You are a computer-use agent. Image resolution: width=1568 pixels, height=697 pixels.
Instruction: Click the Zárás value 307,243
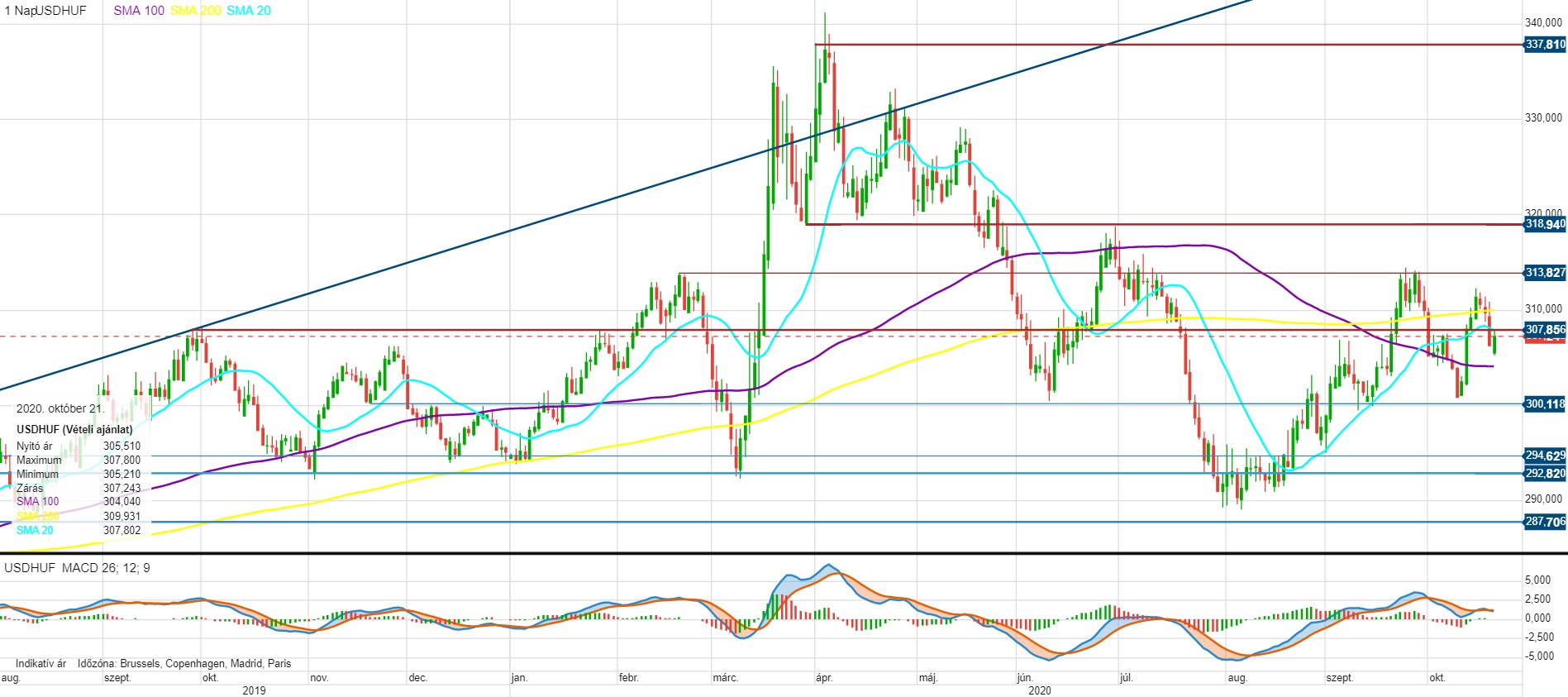point(122,488)
